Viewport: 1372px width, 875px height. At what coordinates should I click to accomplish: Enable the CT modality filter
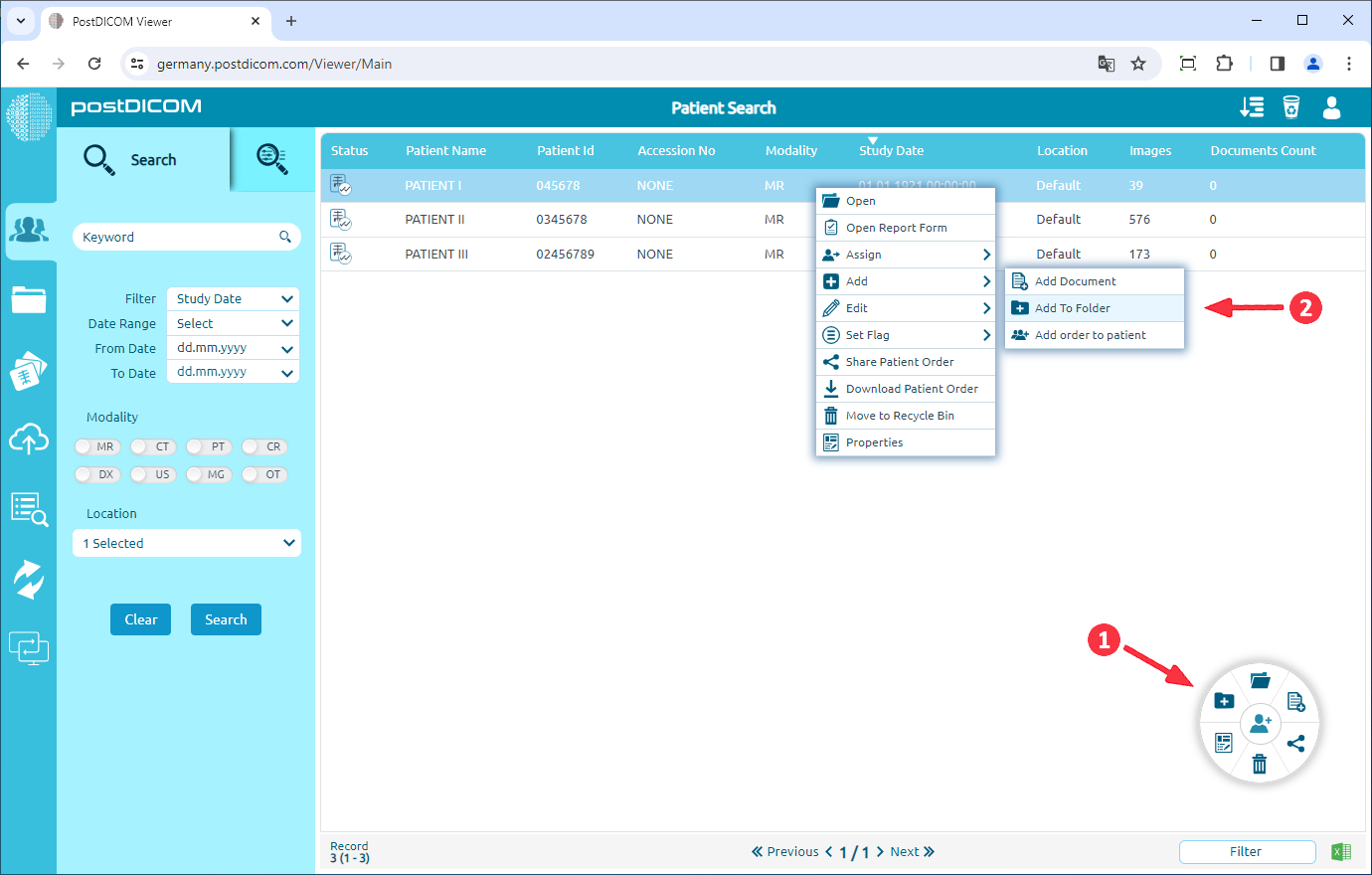[x=152, y=446]
